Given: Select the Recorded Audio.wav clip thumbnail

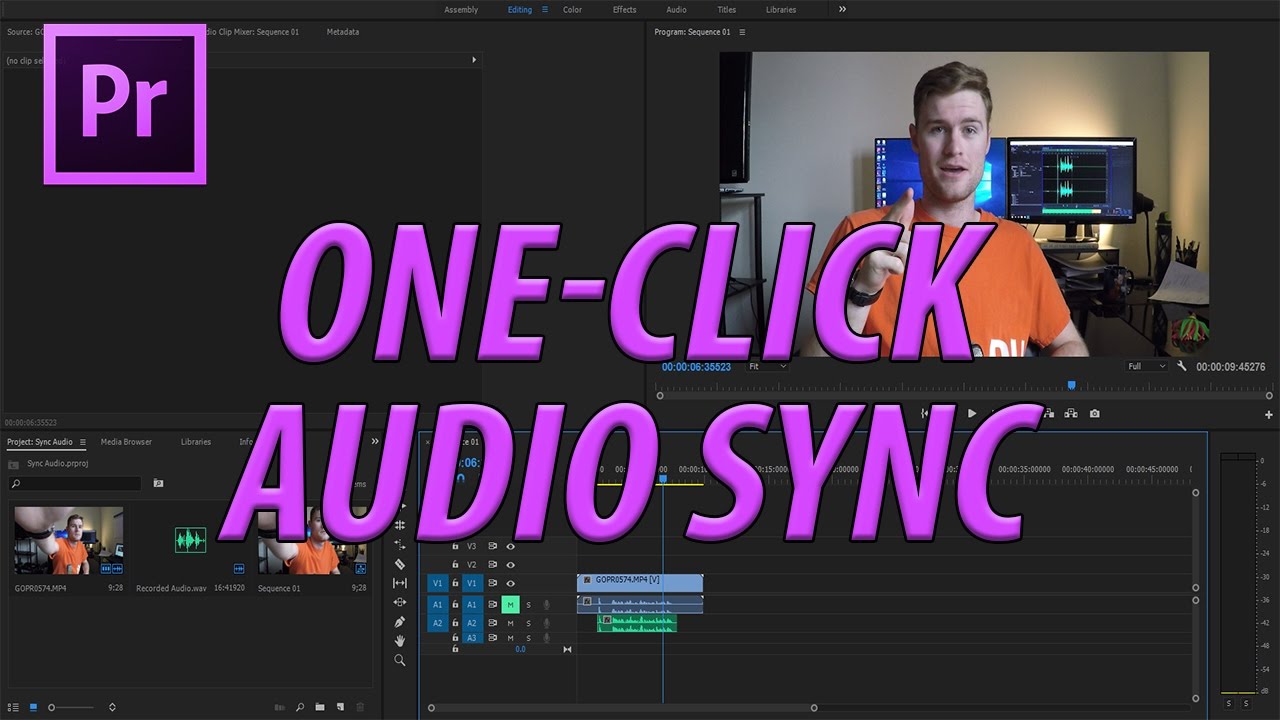Looking at the screenshot, I should [188, 540].
